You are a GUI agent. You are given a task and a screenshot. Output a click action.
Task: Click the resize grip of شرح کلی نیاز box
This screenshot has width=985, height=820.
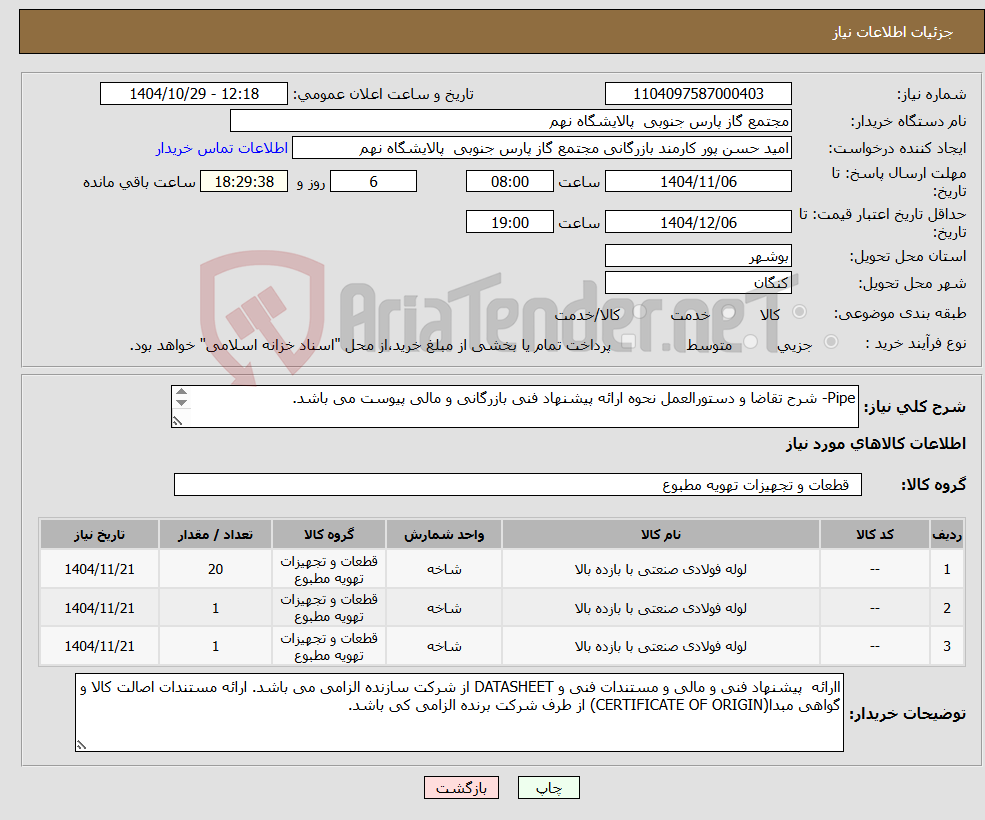(178, 420)
